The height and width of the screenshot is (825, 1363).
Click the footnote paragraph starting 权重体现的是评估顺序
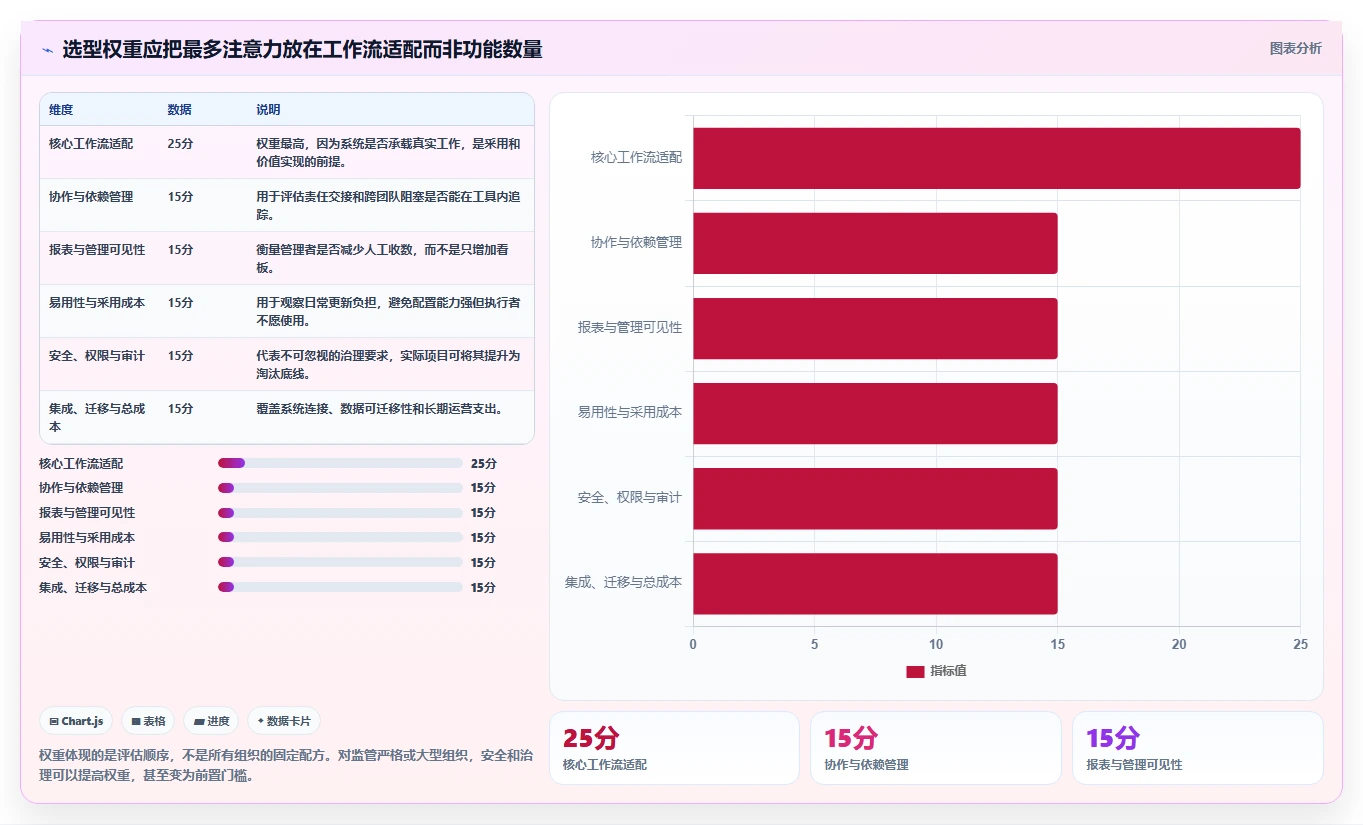pos(285,765)
